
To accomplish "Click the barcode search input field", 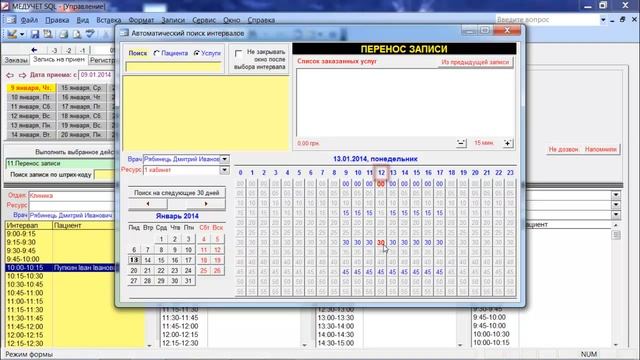I will [104, 175].
